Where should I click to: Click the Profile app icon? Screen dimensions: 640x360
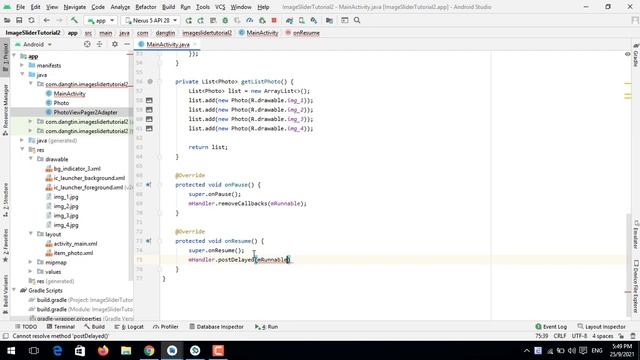click(x=249, y=20)
